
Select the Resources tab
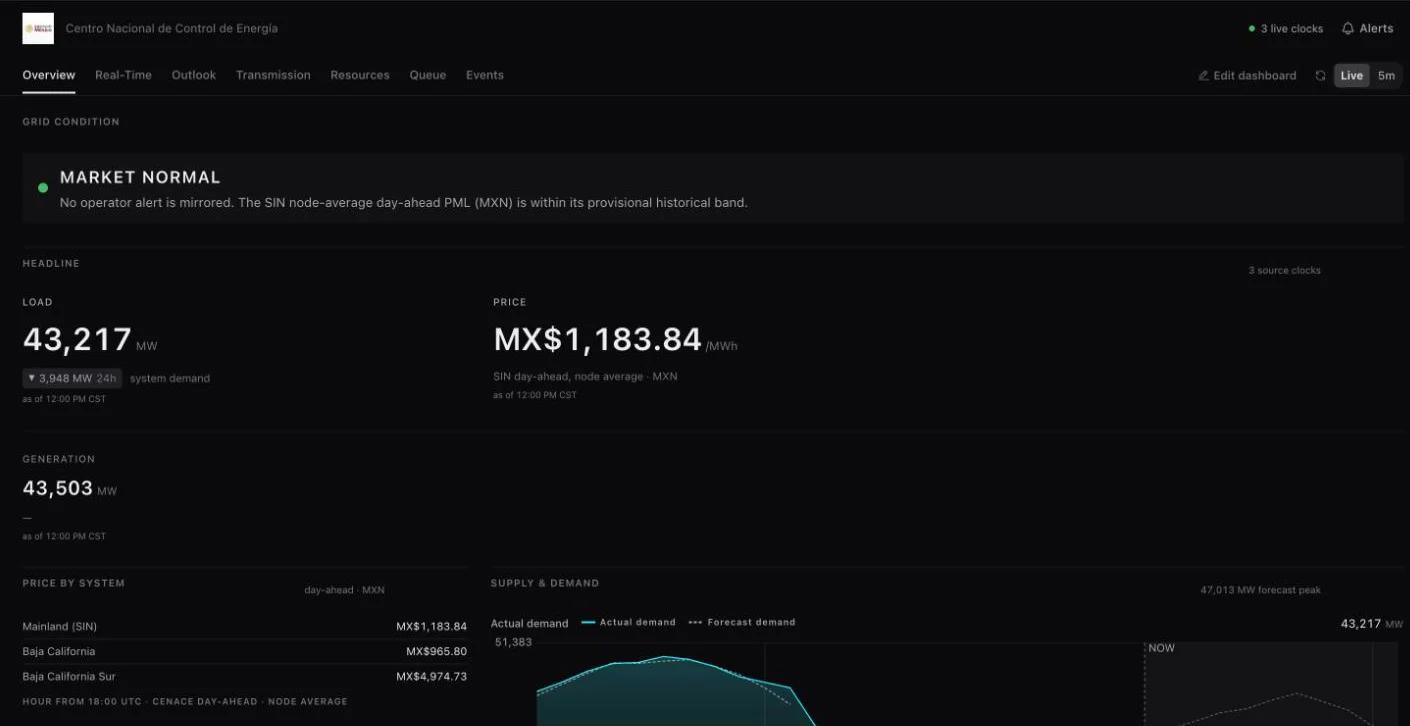coord(360,75)
